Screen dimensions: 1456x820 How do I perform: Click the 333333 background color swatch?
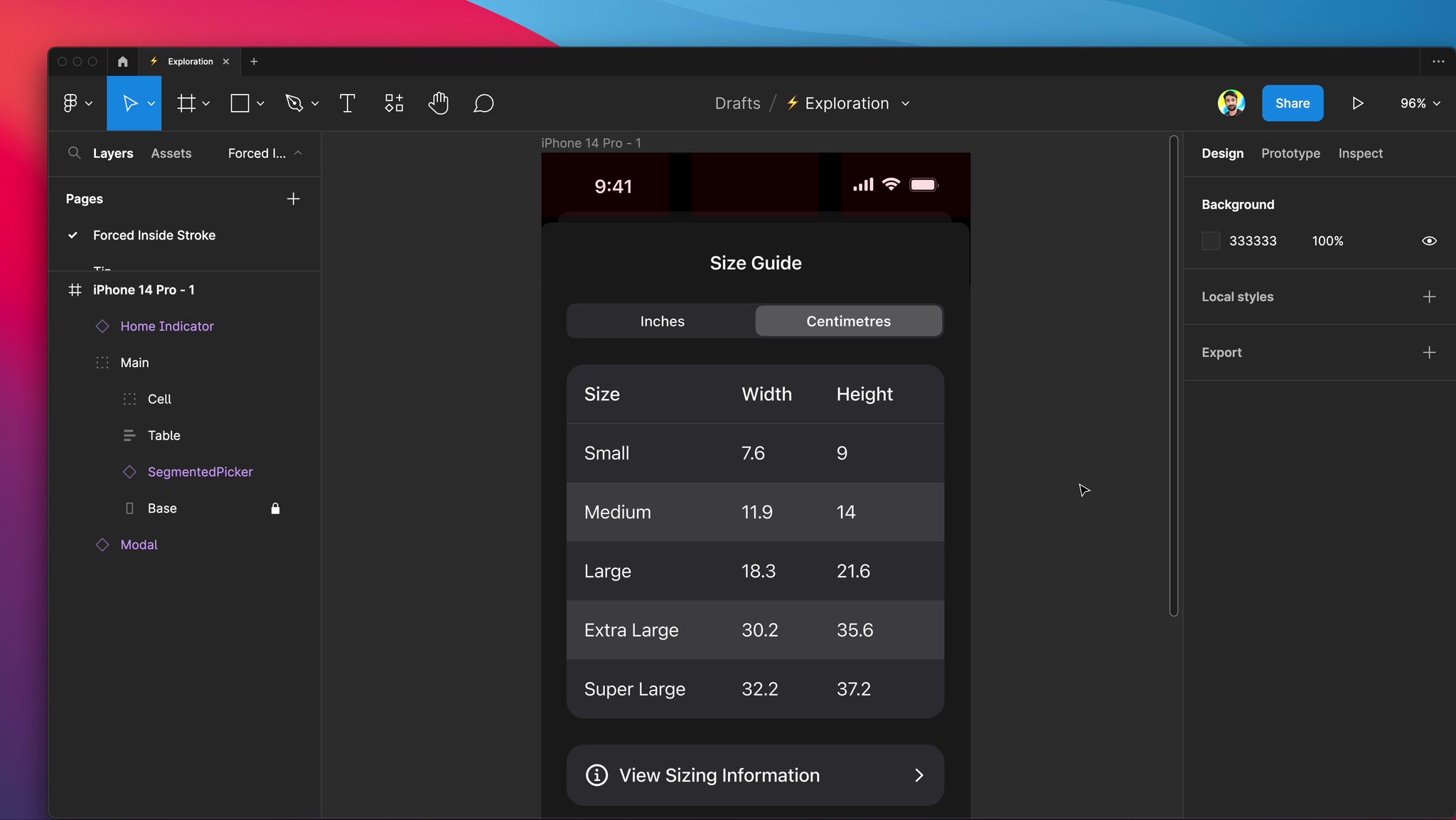[1210, 240]
